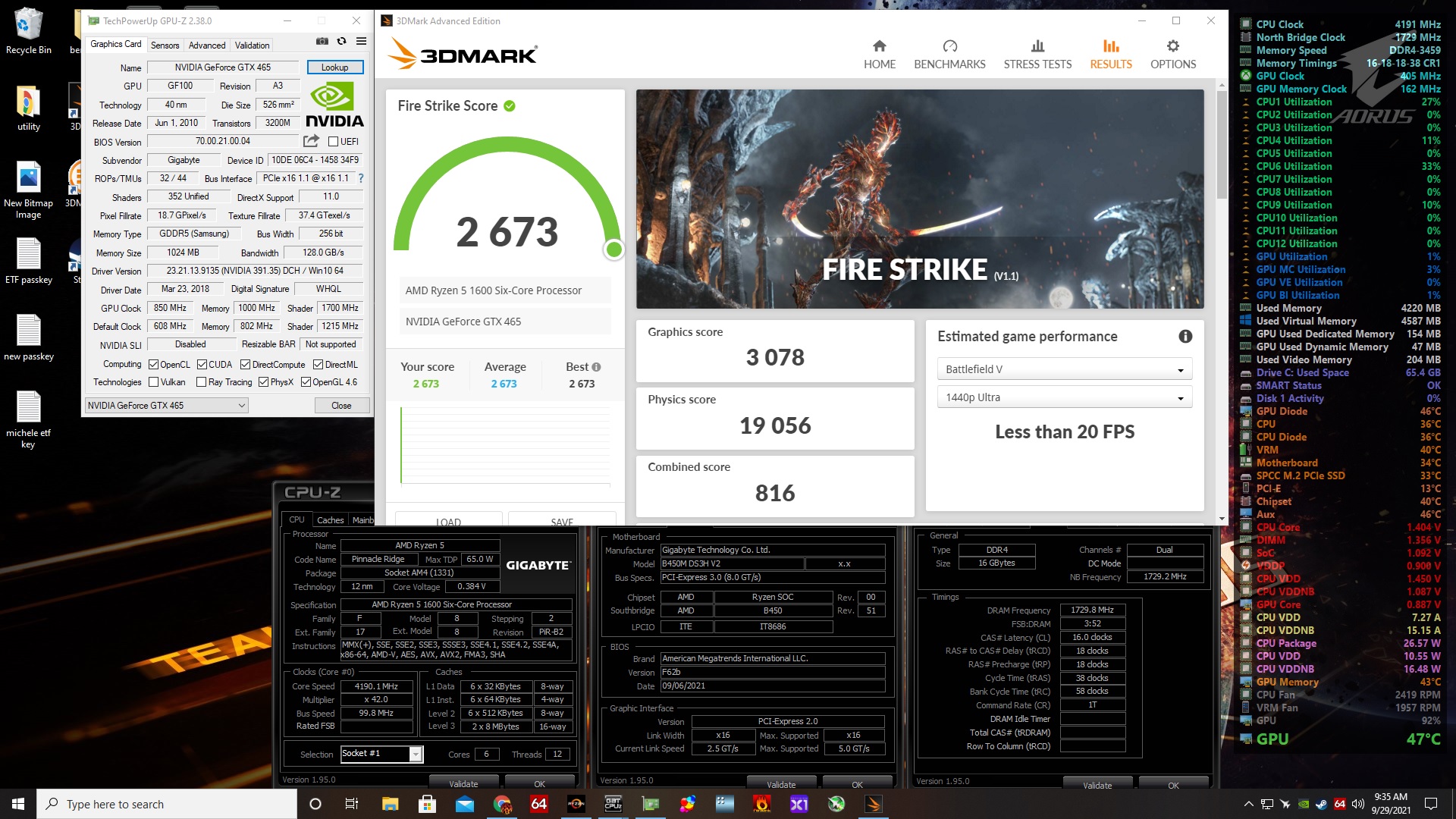Select the GPU-Z Graphics Card tab

pos(115,45)
